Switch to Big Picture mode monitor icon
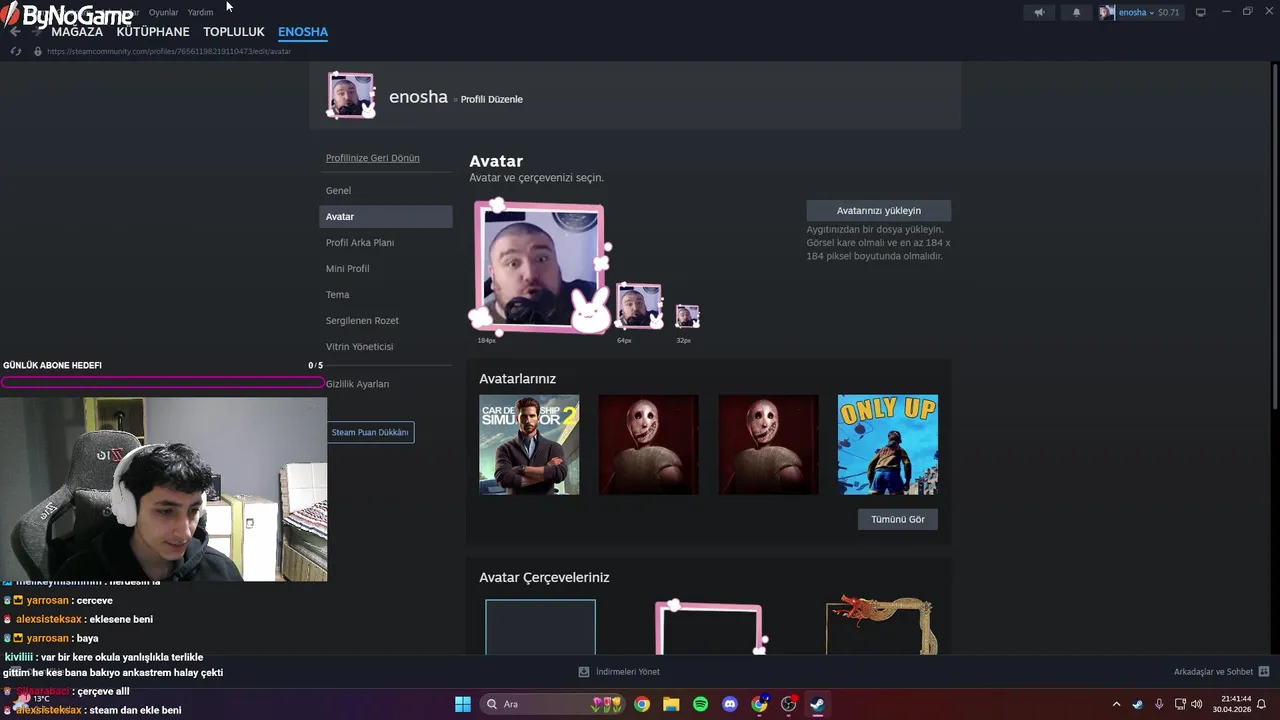This screenshot has height=720, width=1280. pos(1200,12)
